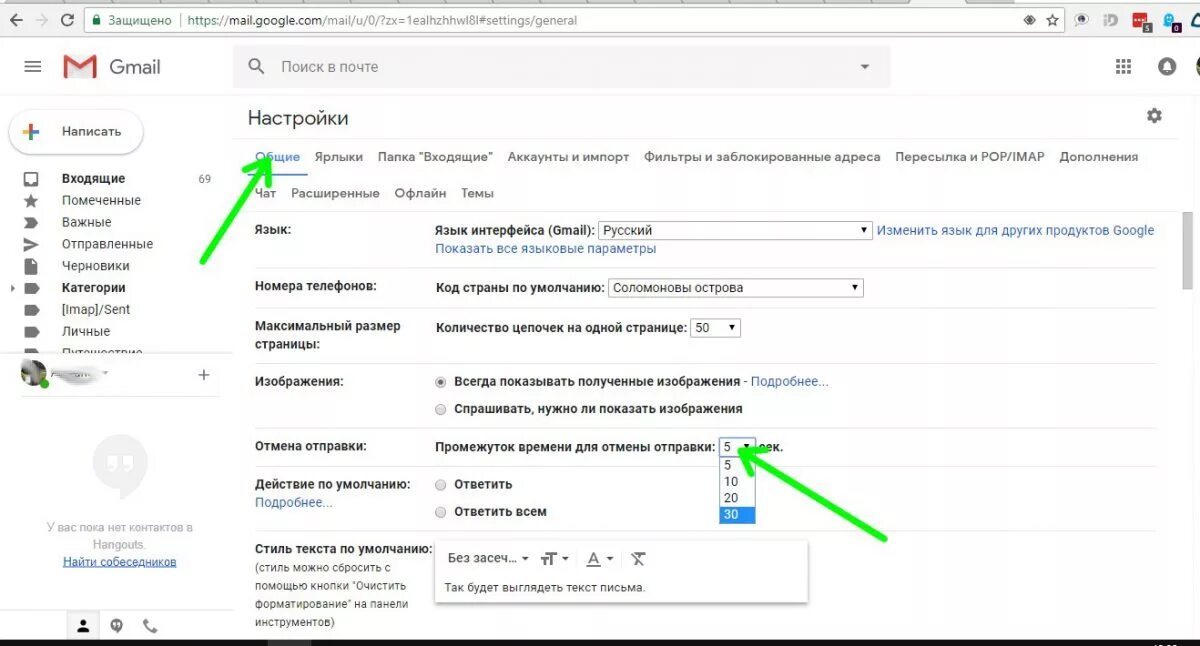1200x646 pixels.
Task: Open Фильтры и заблокированные адреса tab
Action: tap(762, 157)
